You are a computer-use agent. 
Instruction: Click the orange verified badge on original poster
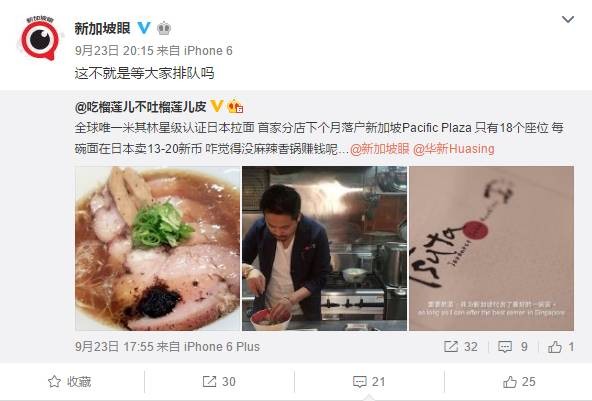pos(217,106)
